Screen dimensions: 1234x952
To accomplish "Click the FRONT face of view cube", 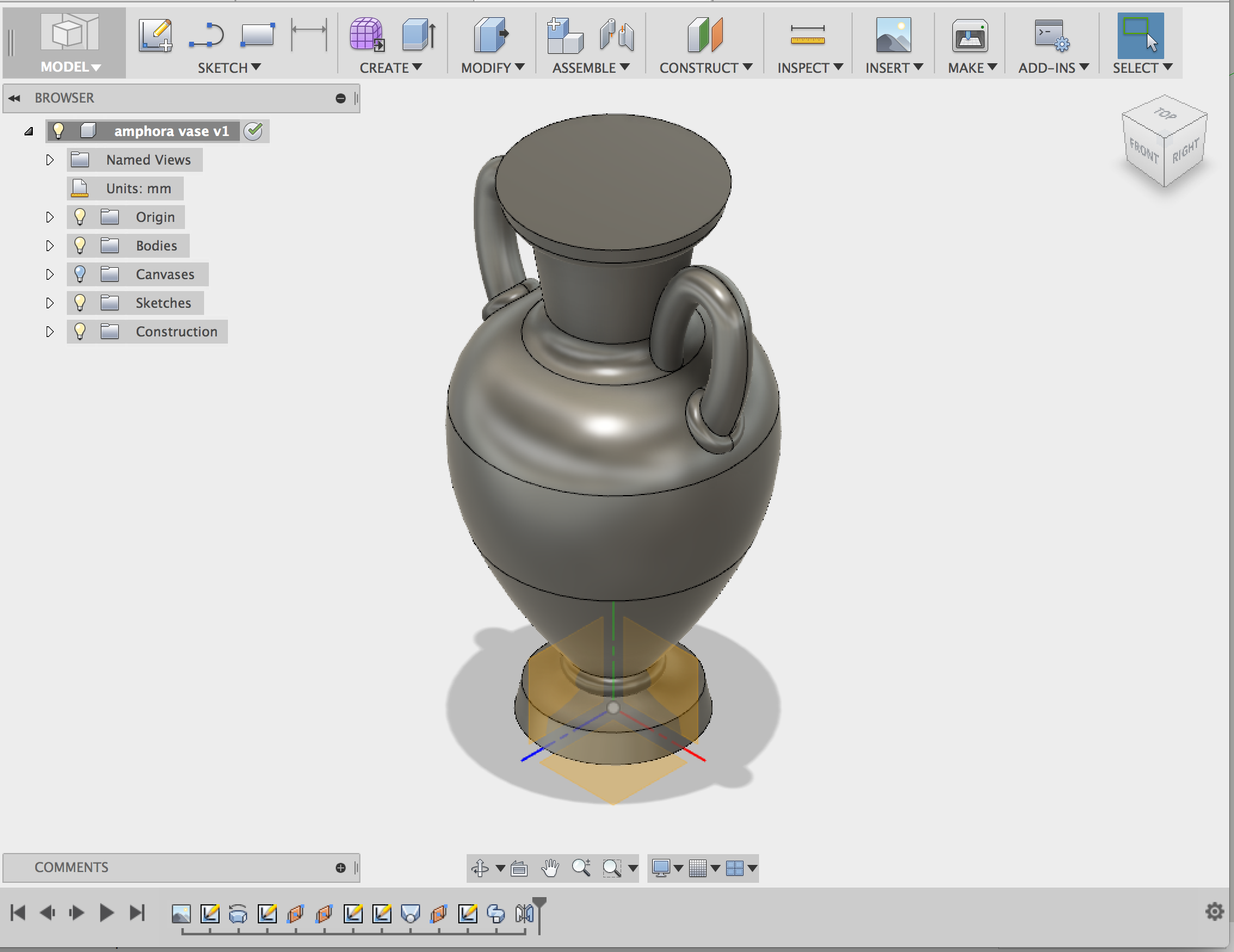I will click(x=1143, y=150).
